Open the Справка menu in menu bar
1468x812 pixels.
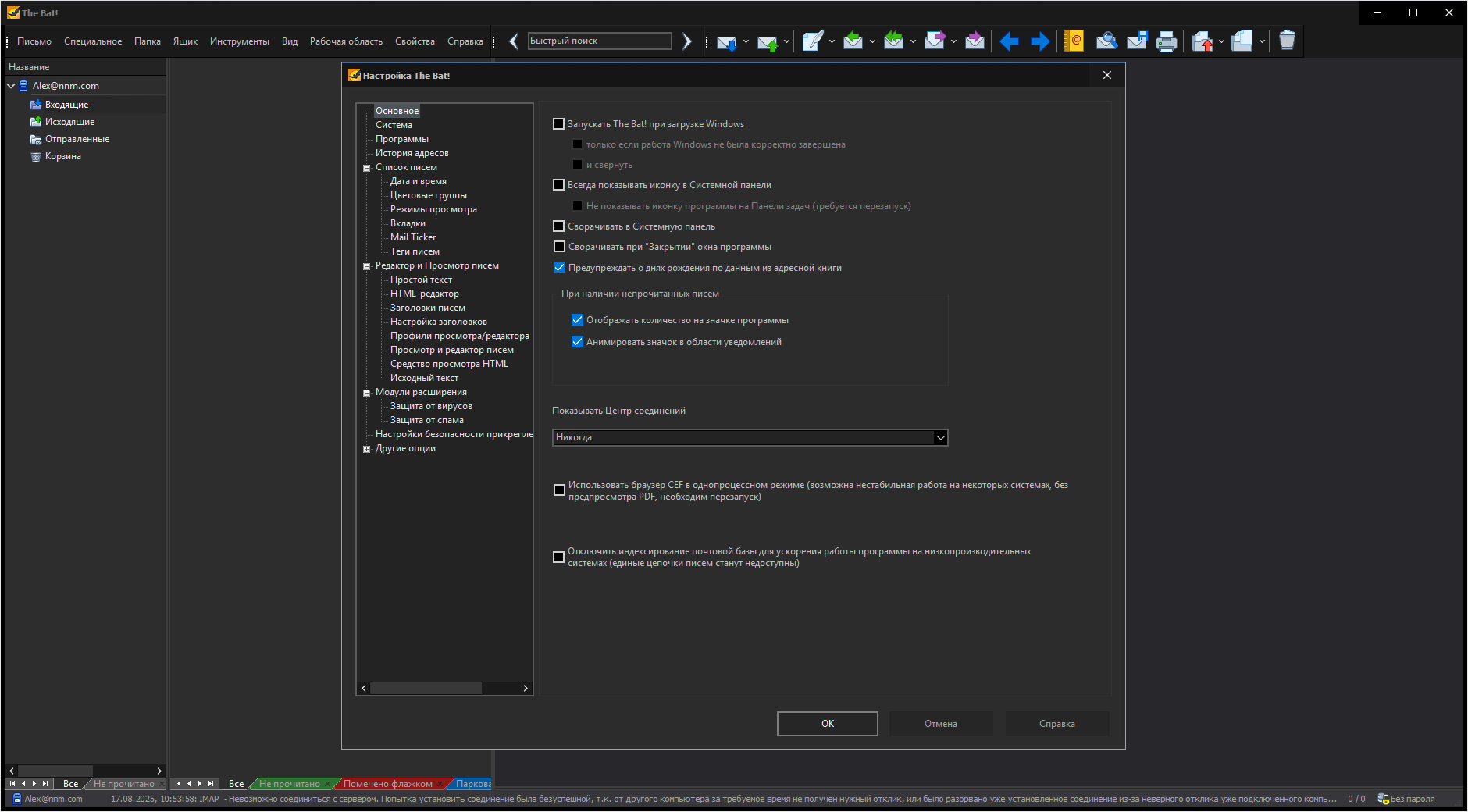point(465,41)
